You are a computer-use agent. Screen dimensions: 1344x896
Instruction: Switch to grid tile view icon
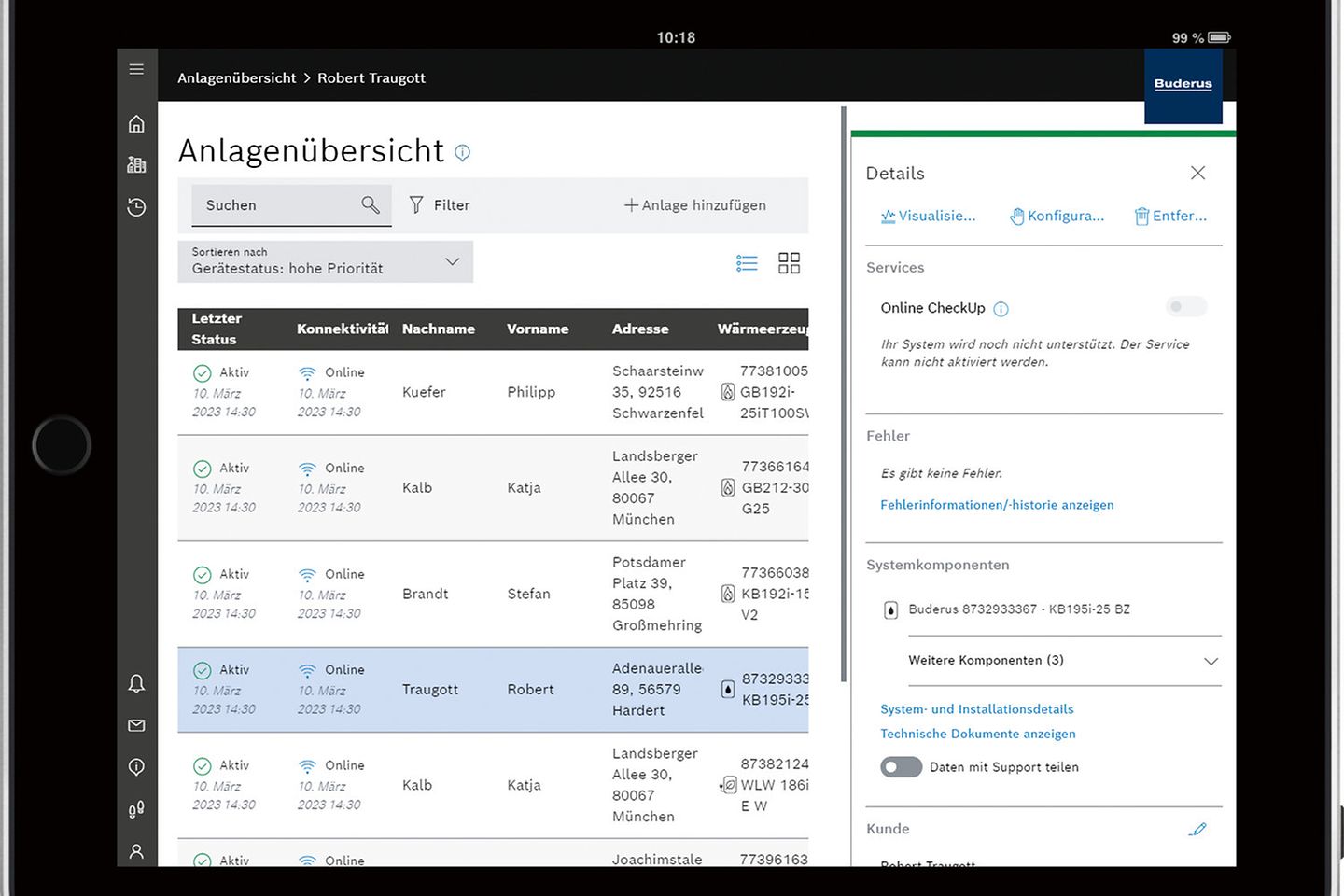click(x=789, y=263)
